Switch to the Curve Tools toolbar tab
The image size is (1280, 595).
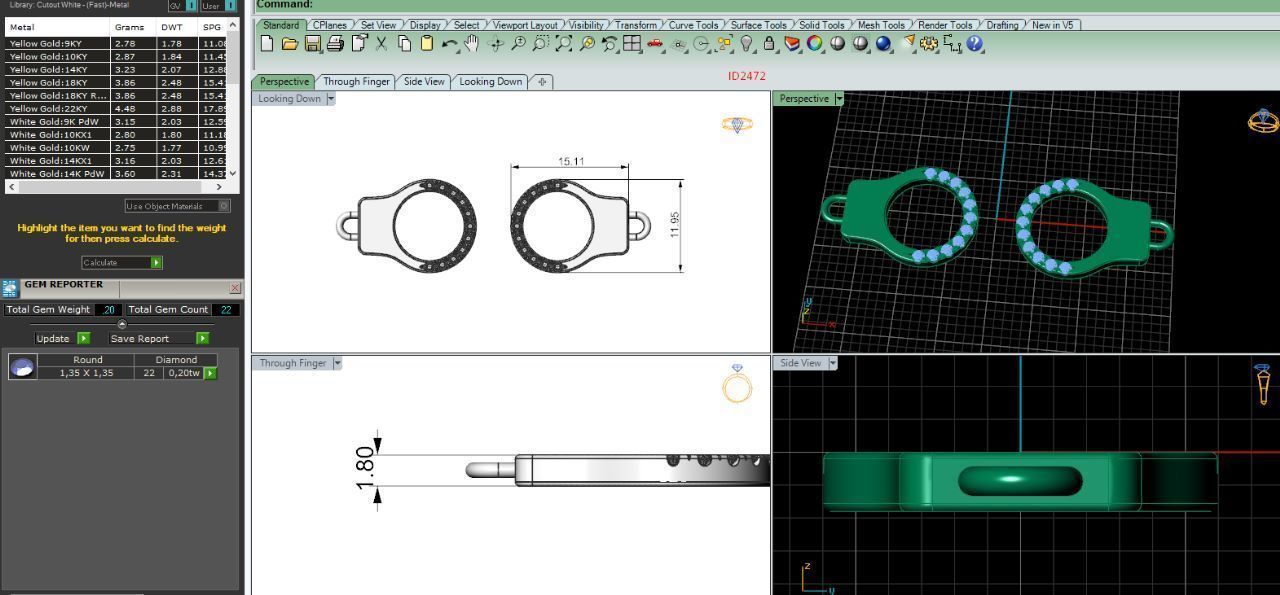click(x=693, y=25)
